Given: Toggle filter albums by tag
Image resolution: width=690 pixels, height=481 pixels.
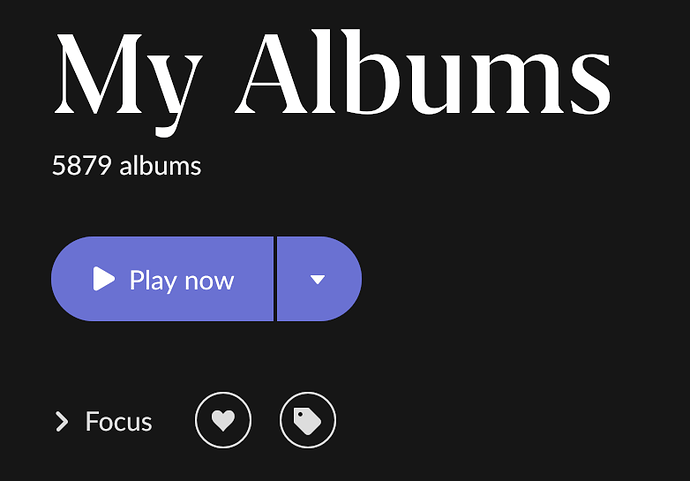Looking at the screenshot, I should (x=308, y=420).
